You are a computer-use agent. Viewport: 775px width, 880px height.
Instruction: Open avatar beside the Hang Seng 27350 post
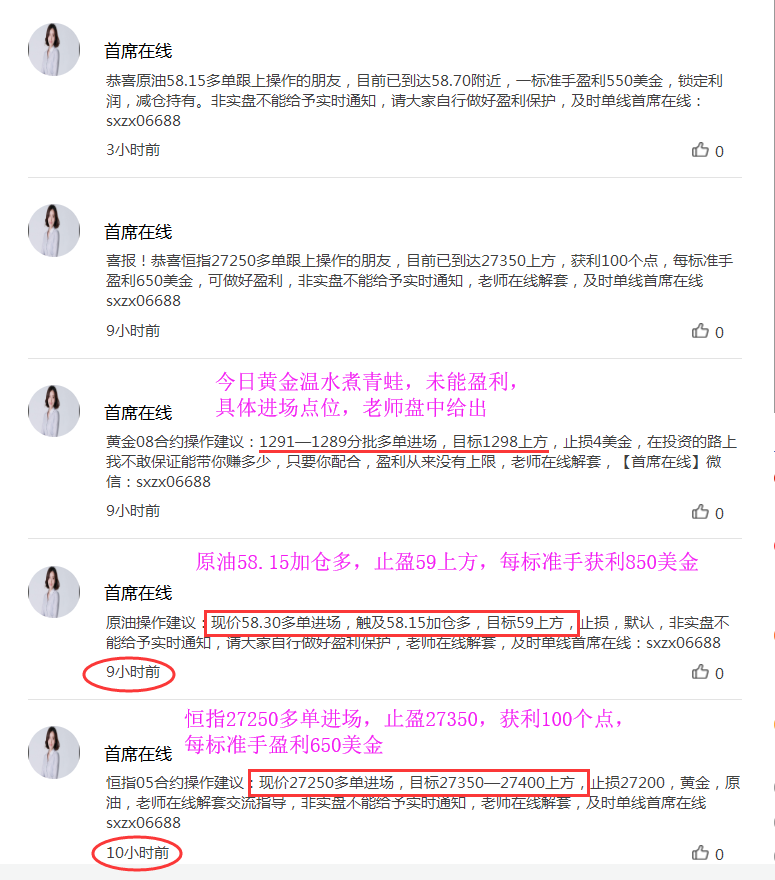pos(54,230)
